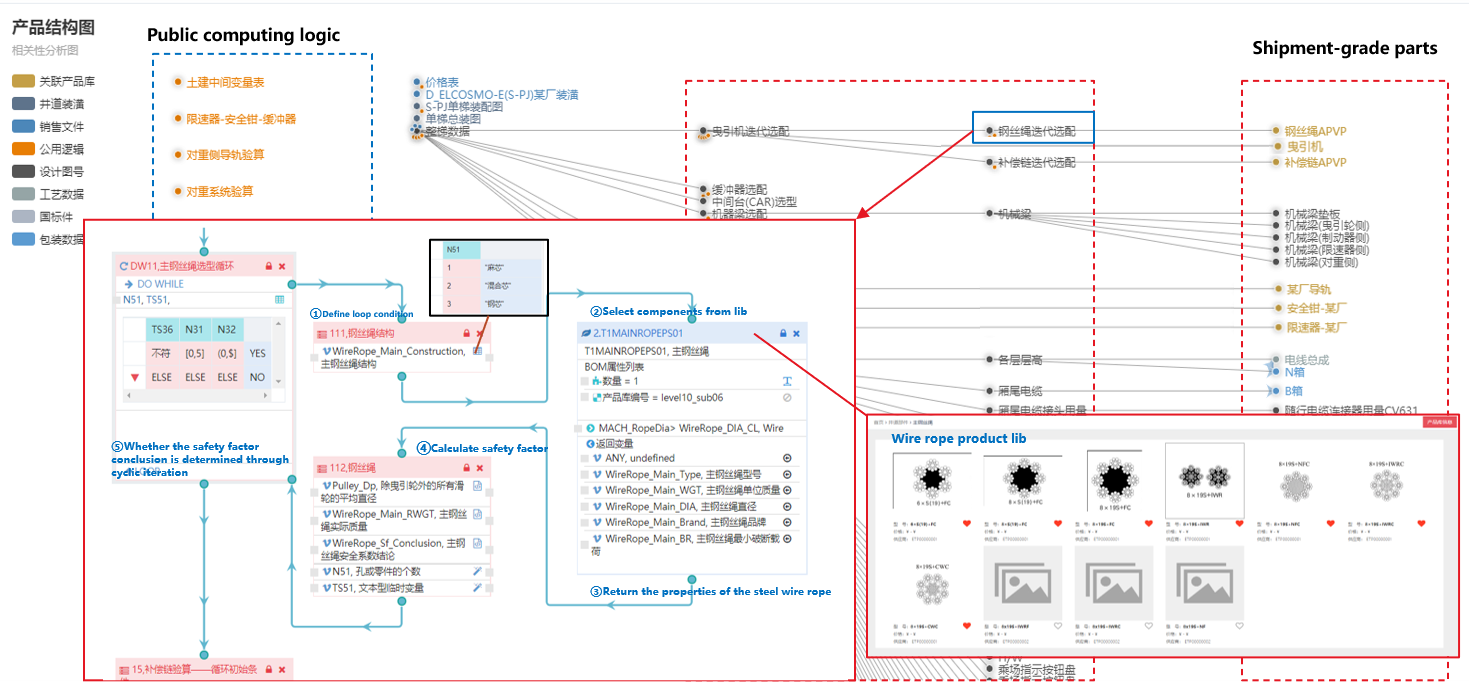The width and height of the screenshot is (1469, 682).
Task: Collapse the 返回变量 section
Action: [x=590, y=443]
